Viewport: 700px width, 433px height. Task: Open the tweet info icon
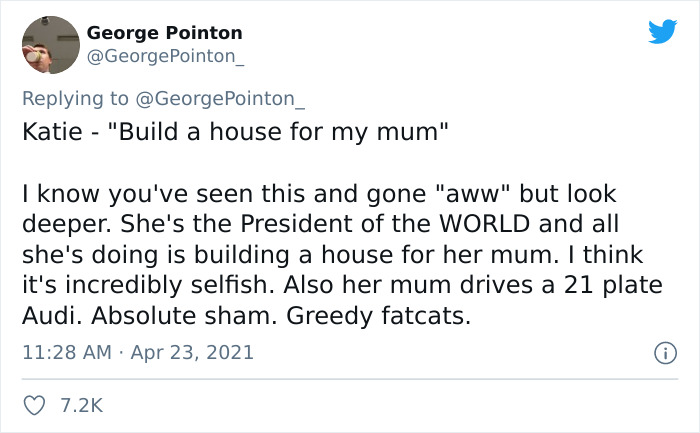tap(661, 353)
